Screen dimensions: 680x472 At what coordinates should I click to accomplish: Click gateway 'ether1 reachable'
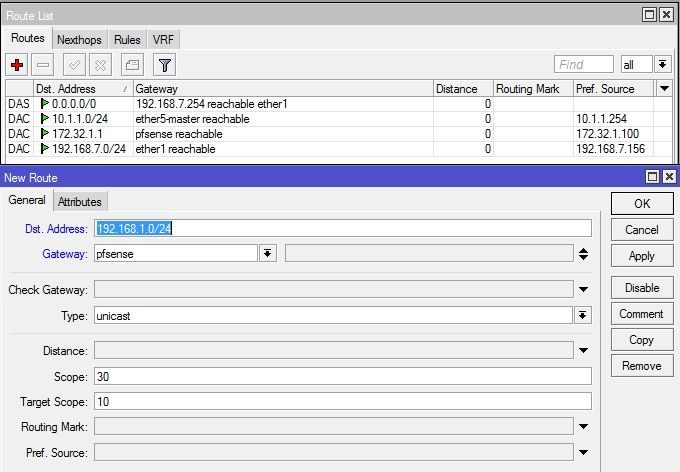tap(175, 148)
